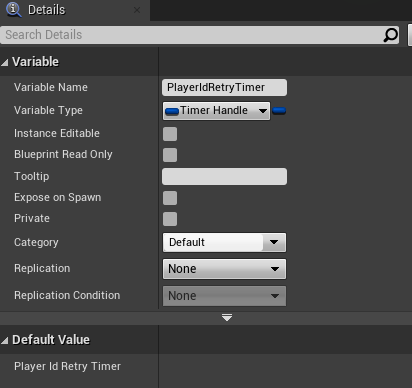
Task: Click the Tooltip text field
Action: click(x=224, y=176)
